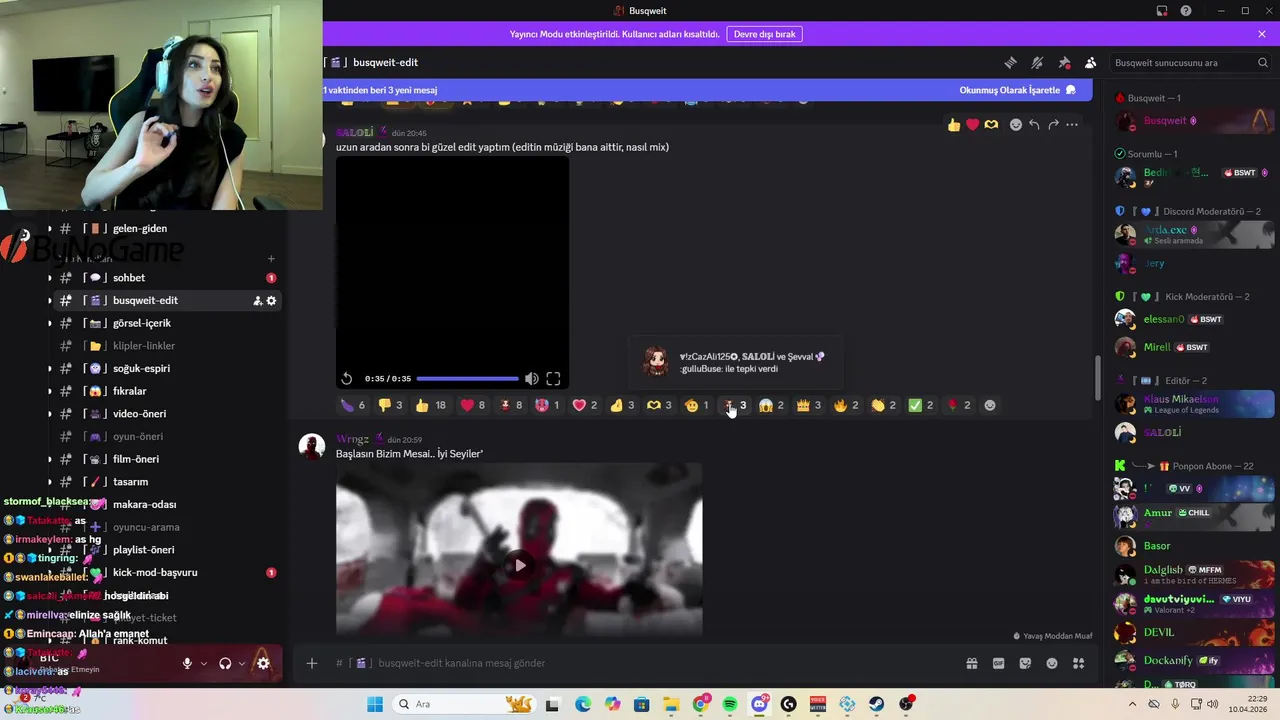1280x720 pixels.
Task: Forward SALOLİ's message arrow icon
Action: click(x=1053, y=125)
